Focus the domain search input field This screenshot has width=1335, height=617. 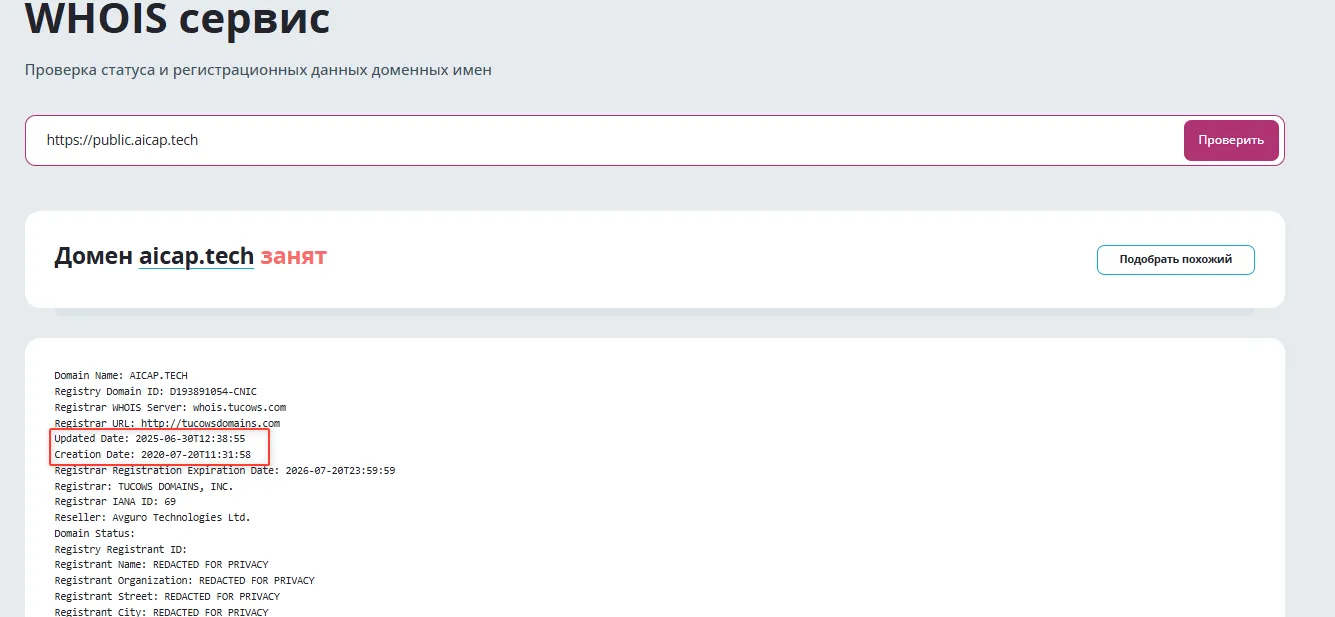(604, 140)
